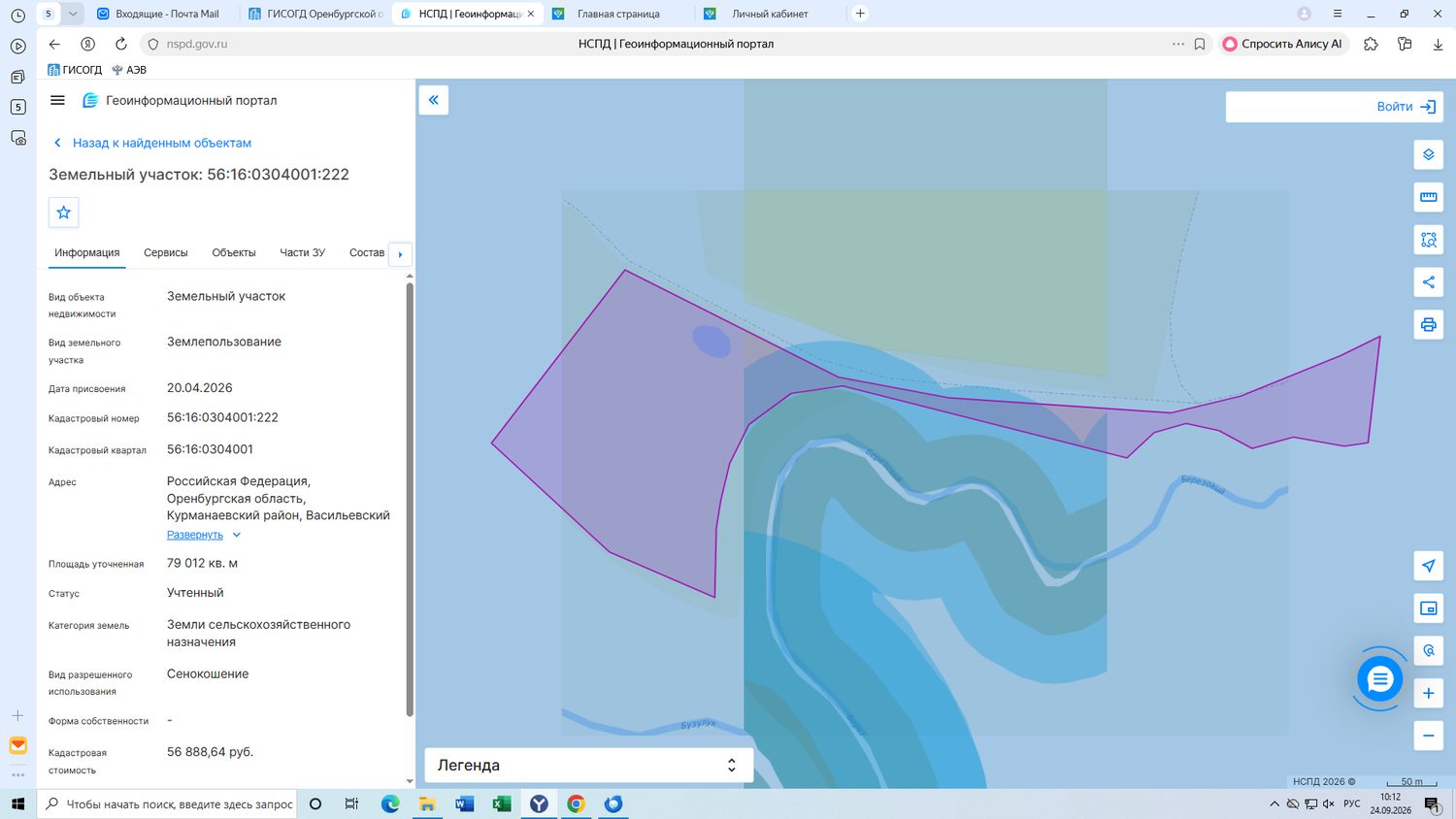Zoom out on the map
The image size is (1456, 819).
point(1428,736)
